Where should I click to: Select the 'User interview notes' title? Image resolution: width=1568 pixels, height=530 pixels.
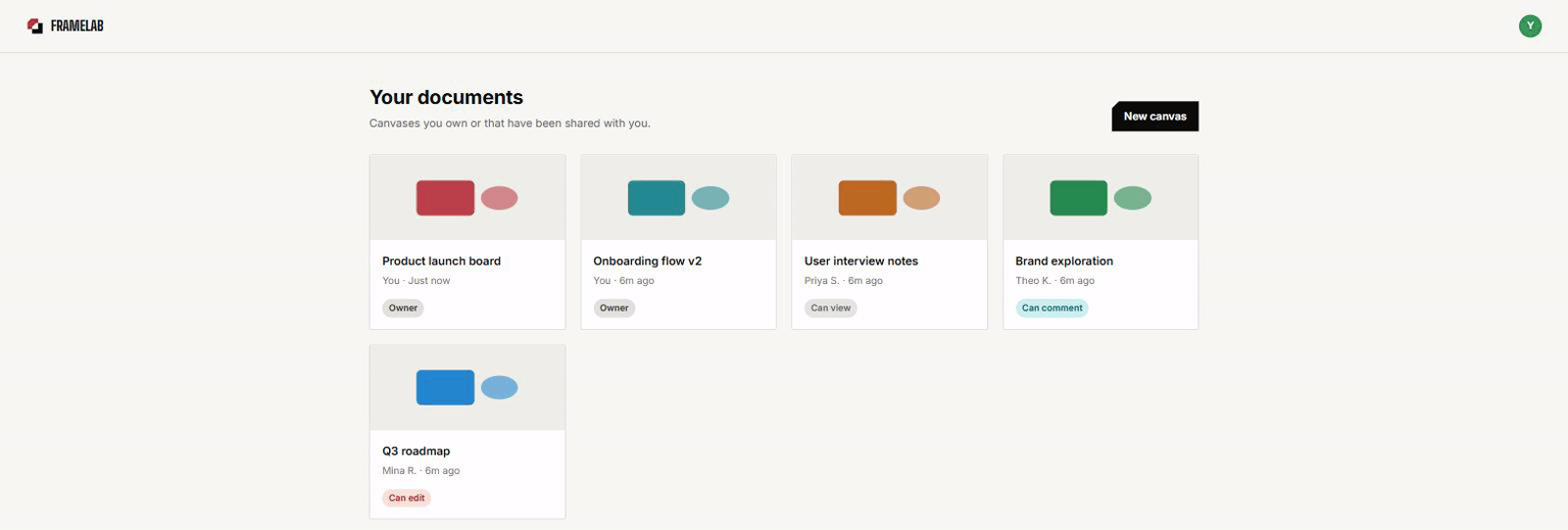(x=861, y=262)
